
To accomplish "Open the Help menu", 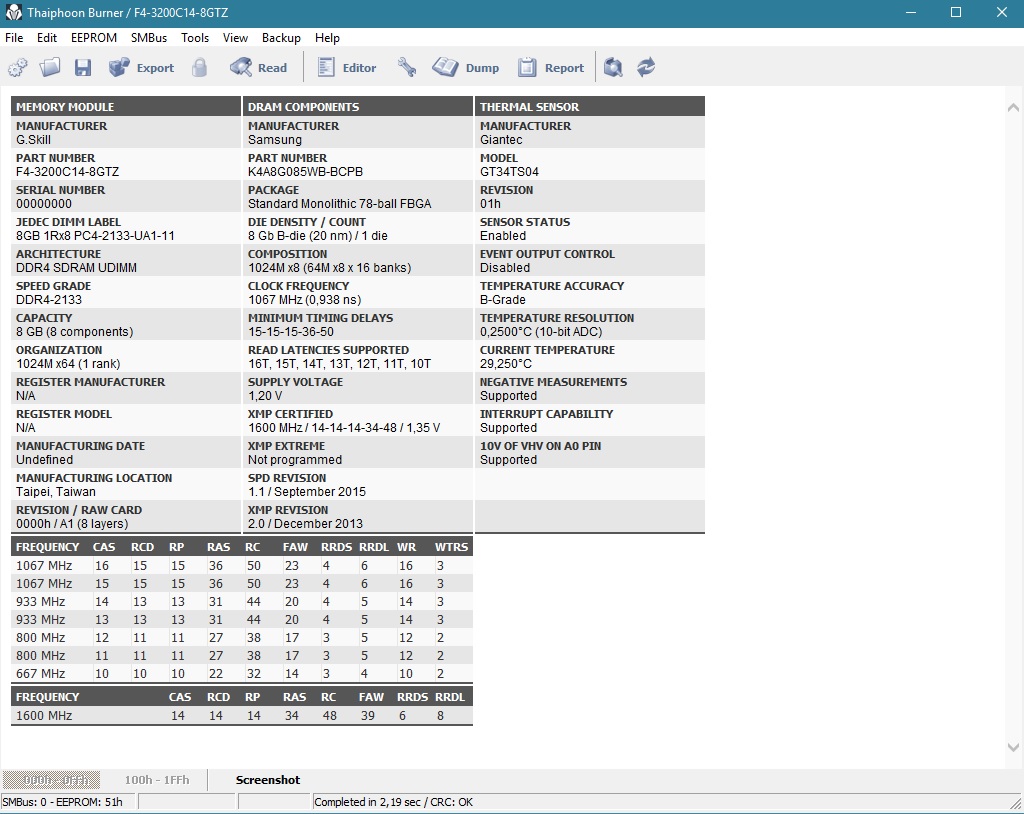I will 327,38.
